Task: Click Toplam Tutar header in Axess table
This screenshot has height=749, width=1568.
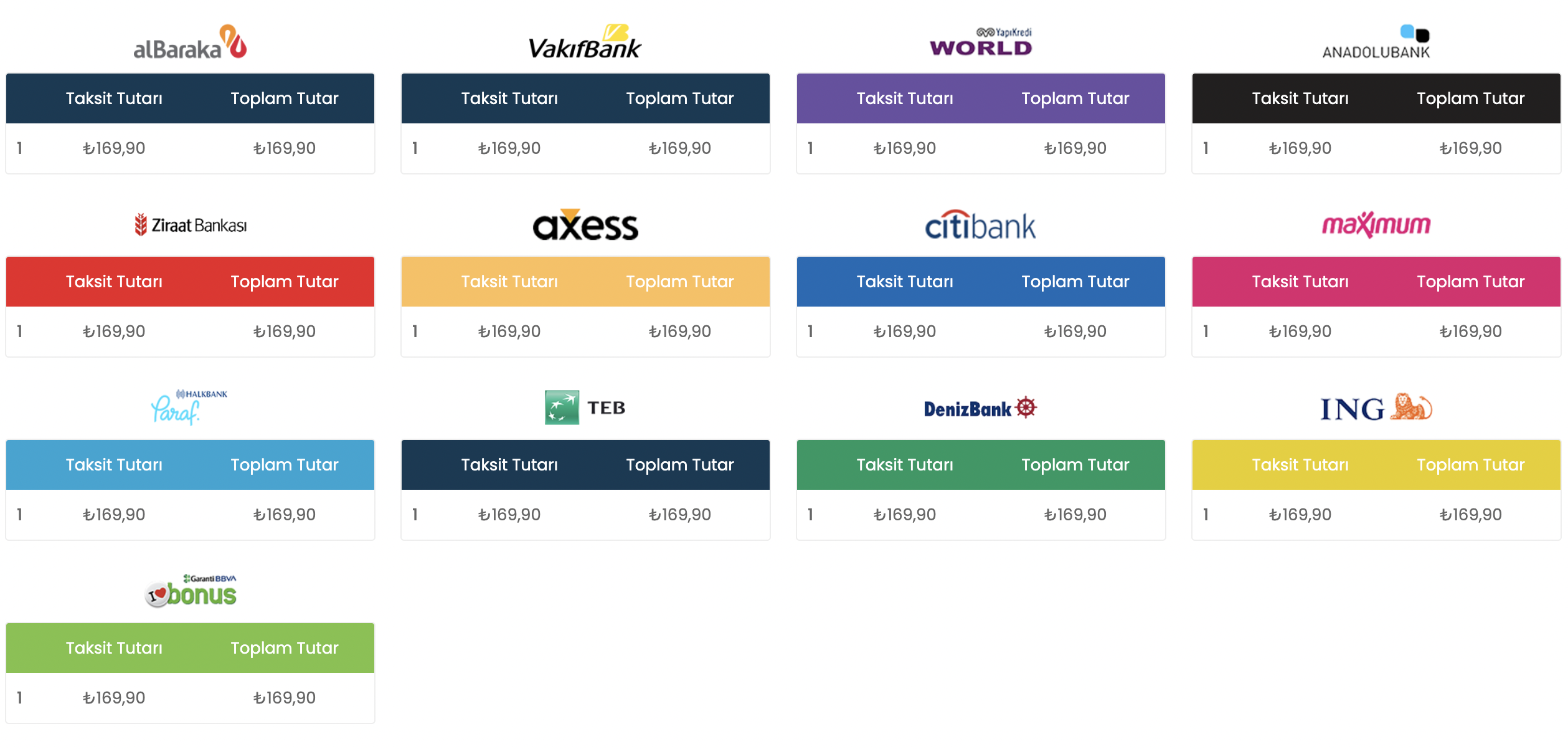Action: (x=679, y=282)
